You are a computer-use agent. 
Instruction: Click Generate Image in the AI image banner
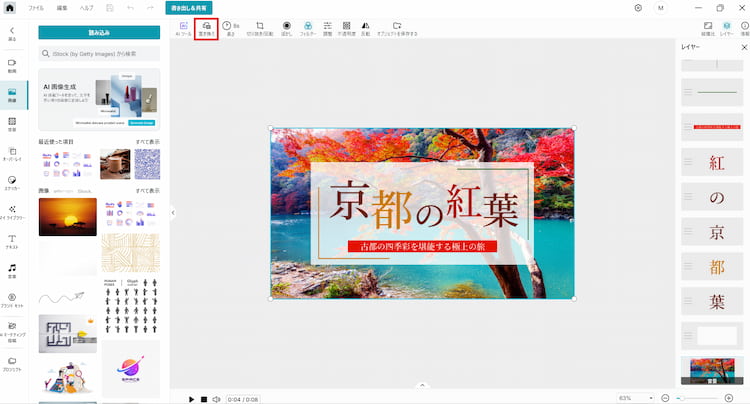(142, 123)
